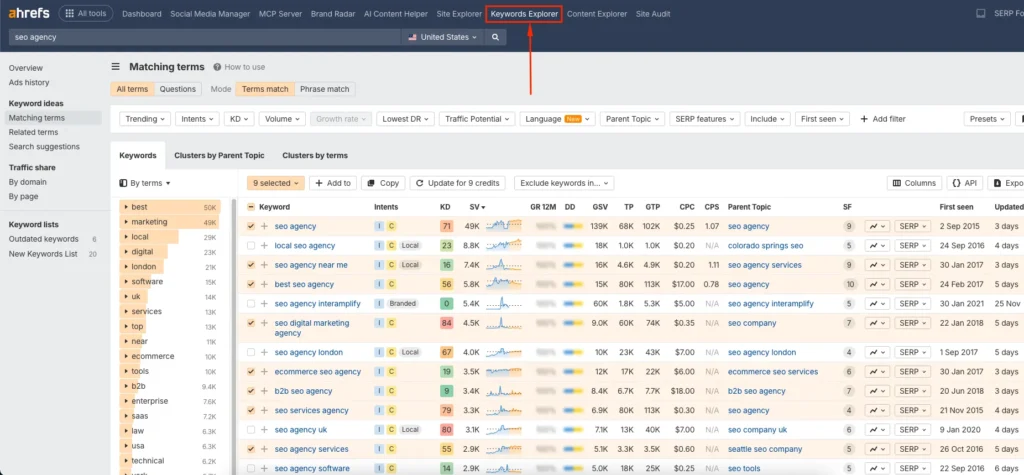Check the seo agency interamplify checkbox

(x=251, y=304)
